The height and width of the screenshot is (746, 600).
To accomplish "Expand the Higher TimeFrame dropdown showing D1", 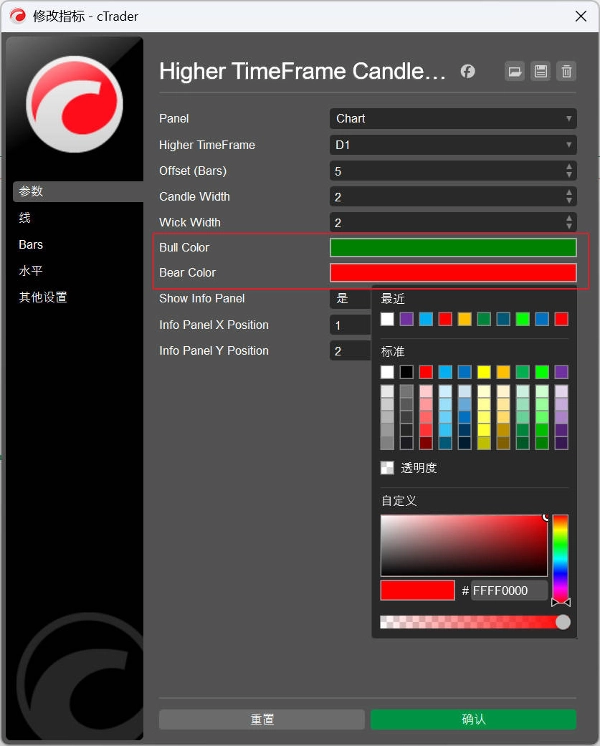I will [x=453, y=145].
